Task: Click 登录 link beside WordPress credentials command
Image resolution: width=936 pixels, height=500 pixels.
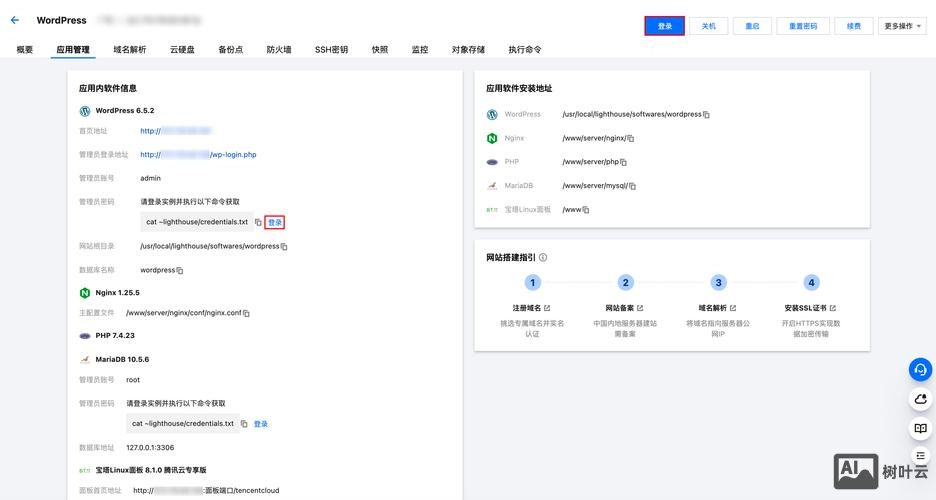Action: click(x=275, y=223)
